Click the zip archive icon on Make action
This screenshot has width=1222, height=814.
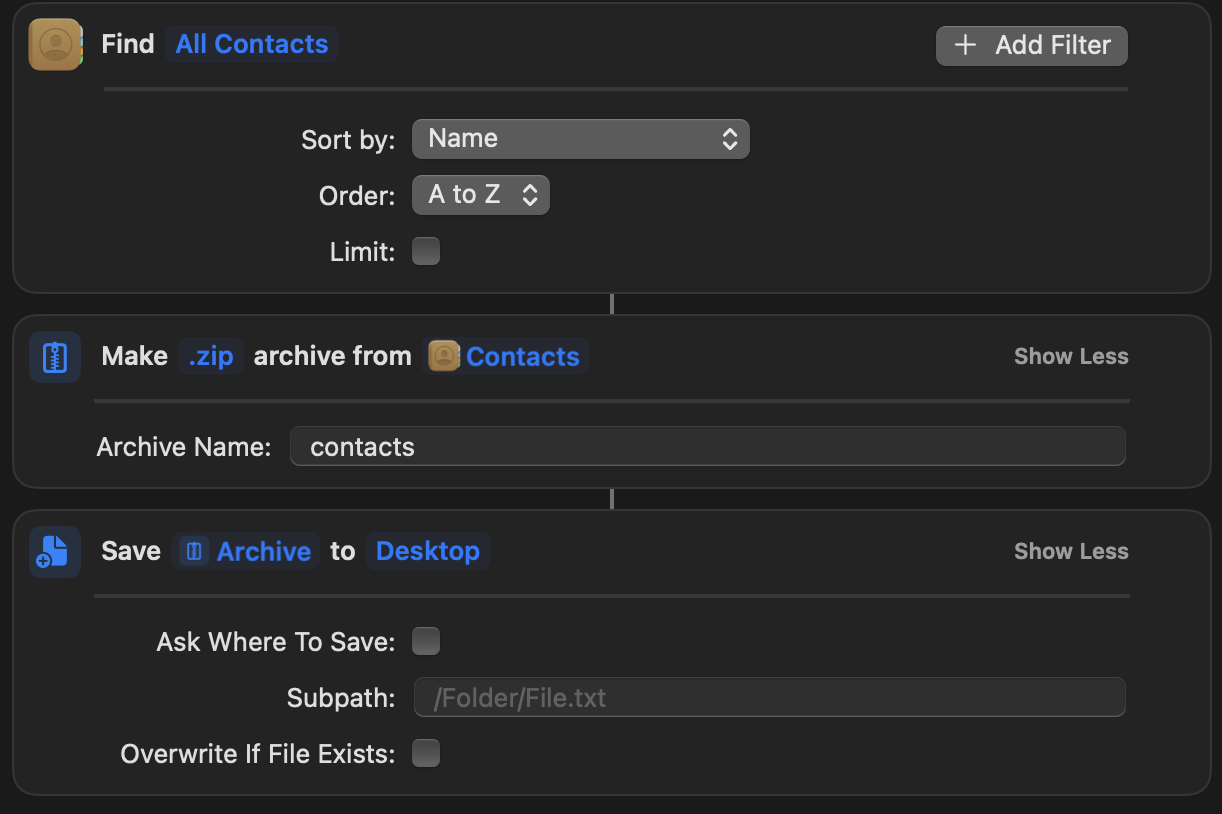(x=55, y=356)
